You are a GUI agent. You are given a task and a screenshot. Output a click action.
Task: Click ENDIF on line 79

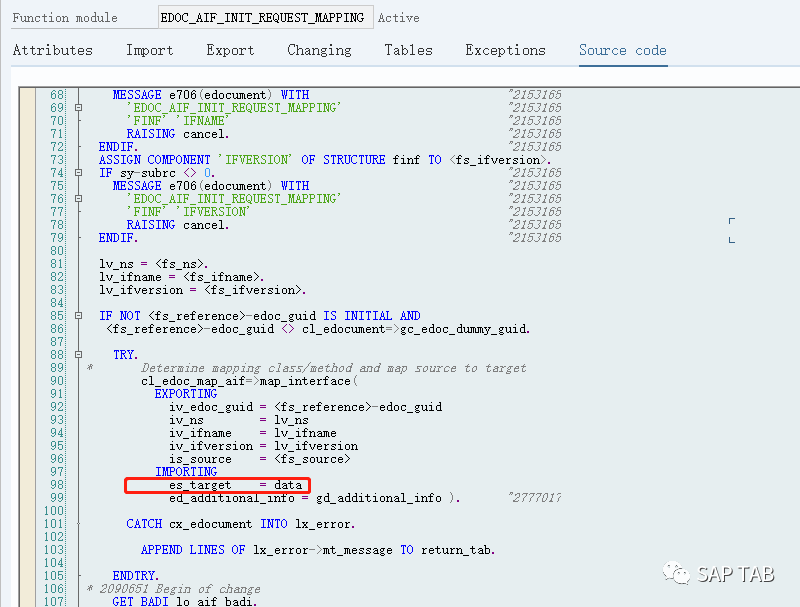[x=118, y=238]
